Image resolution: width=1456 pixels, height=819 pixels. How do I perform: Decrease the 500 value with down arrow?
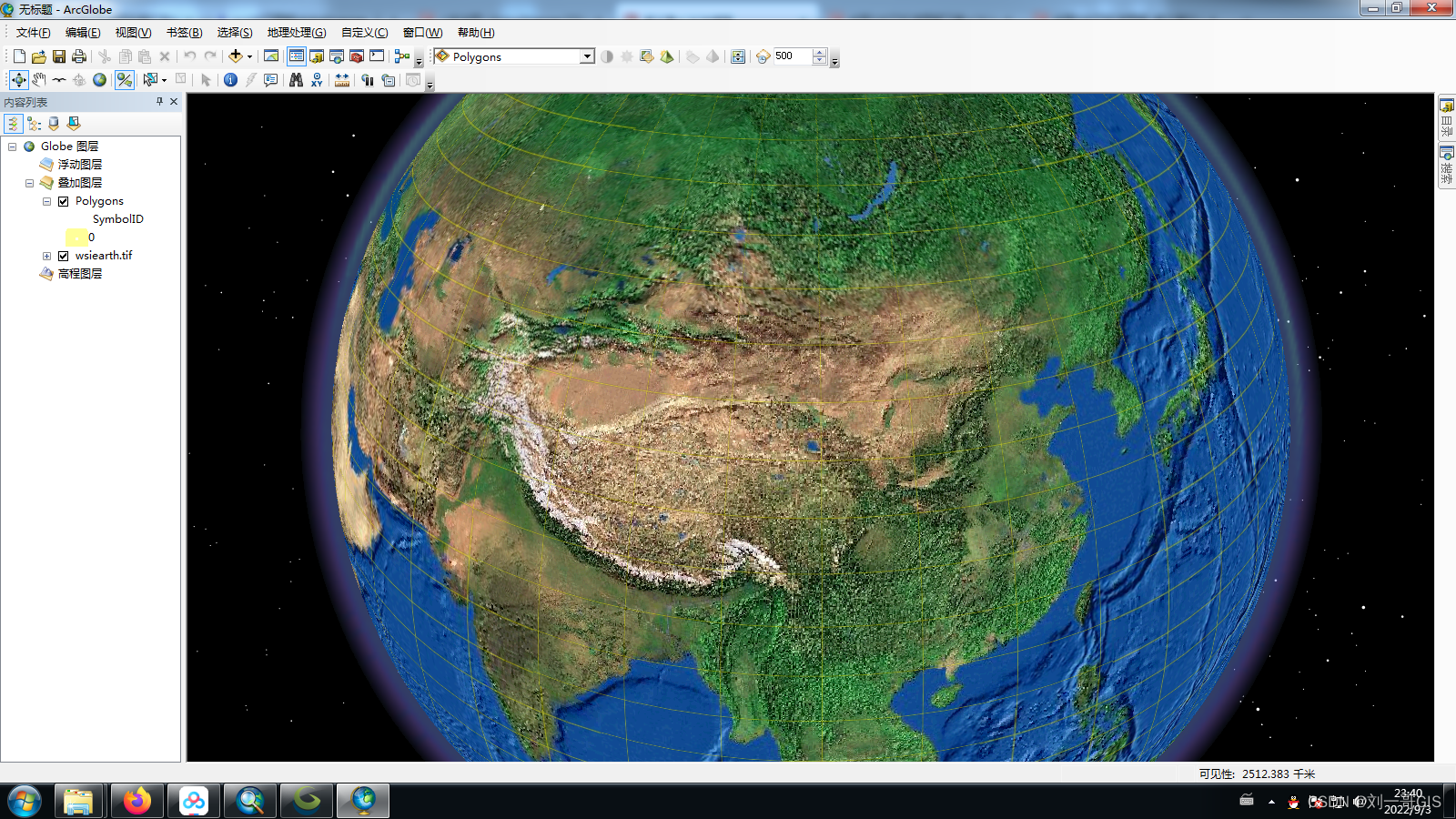click(x=820, y=60)
